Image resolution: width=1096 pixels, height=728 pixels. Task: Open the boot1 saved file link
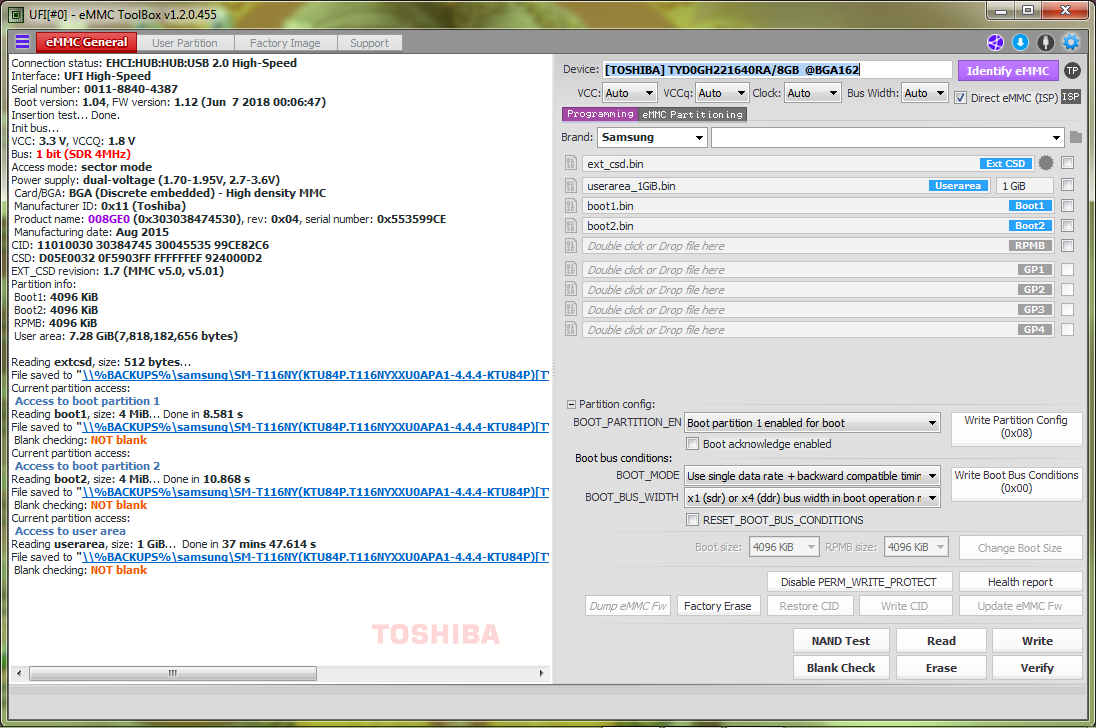[315, 427]
